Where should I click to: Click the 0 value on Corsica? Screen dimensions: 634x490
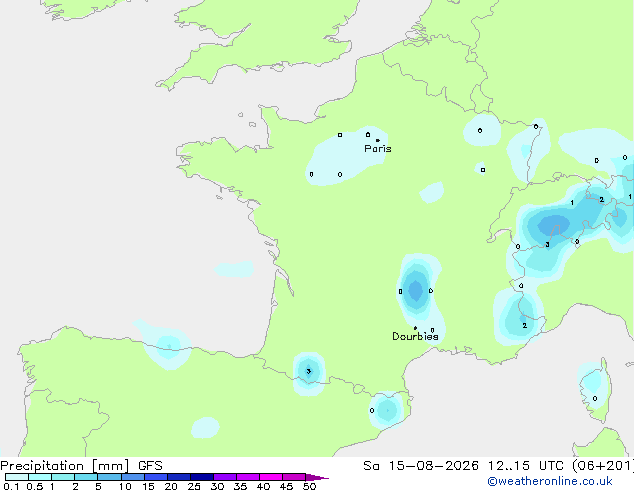[x=595, y=398]
